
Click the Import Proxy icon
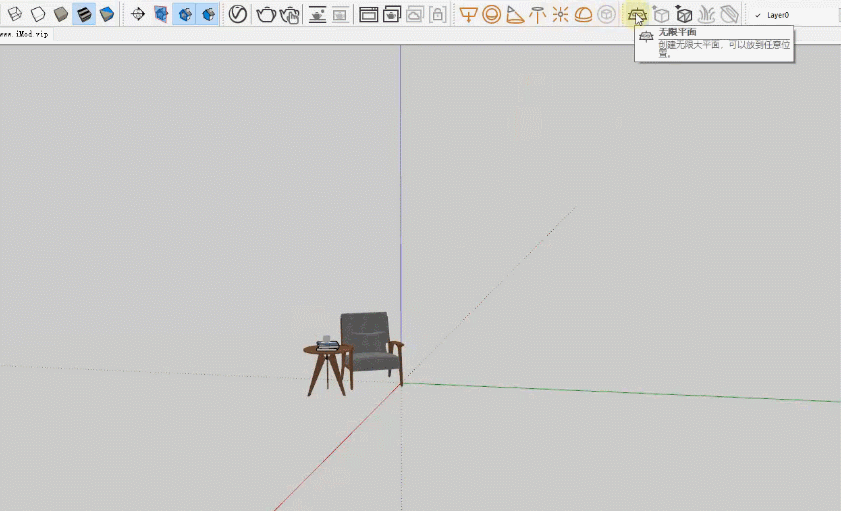[684, 14]
